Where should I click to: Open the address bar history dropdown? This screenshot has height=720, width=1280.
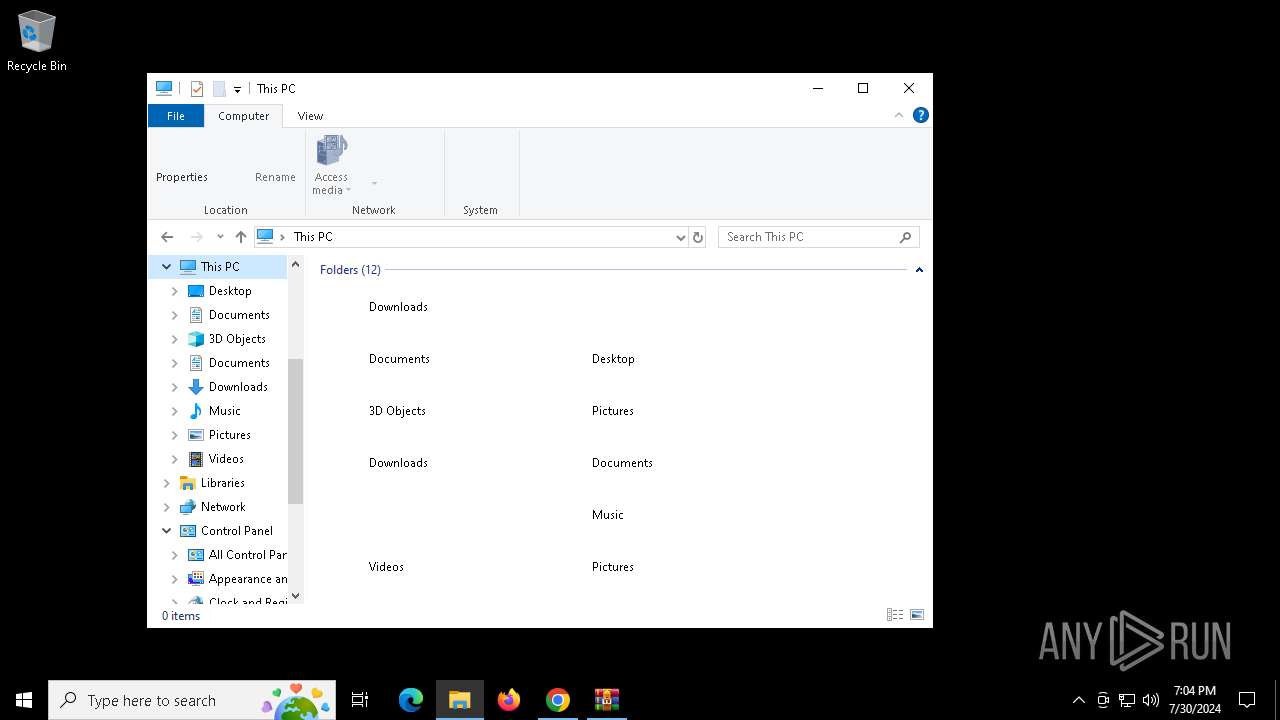click(681, 237)
